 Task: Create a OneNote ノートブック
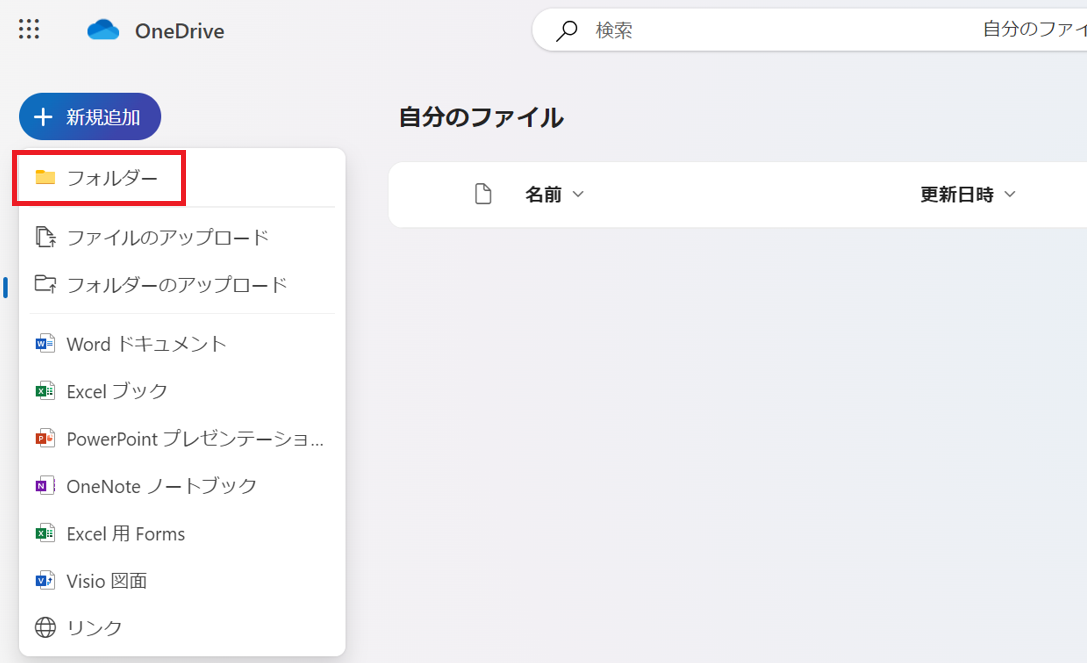click(182, 486)
